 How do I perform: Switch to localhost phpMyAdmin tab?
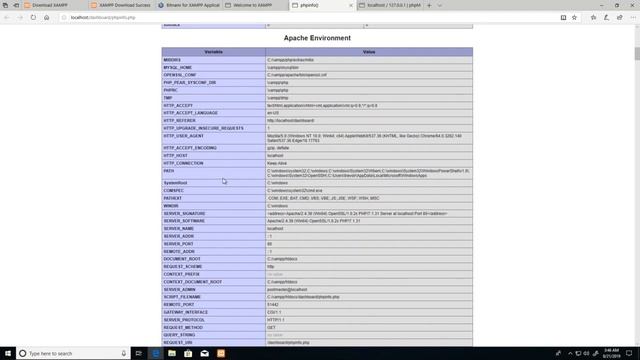(390, 5)
